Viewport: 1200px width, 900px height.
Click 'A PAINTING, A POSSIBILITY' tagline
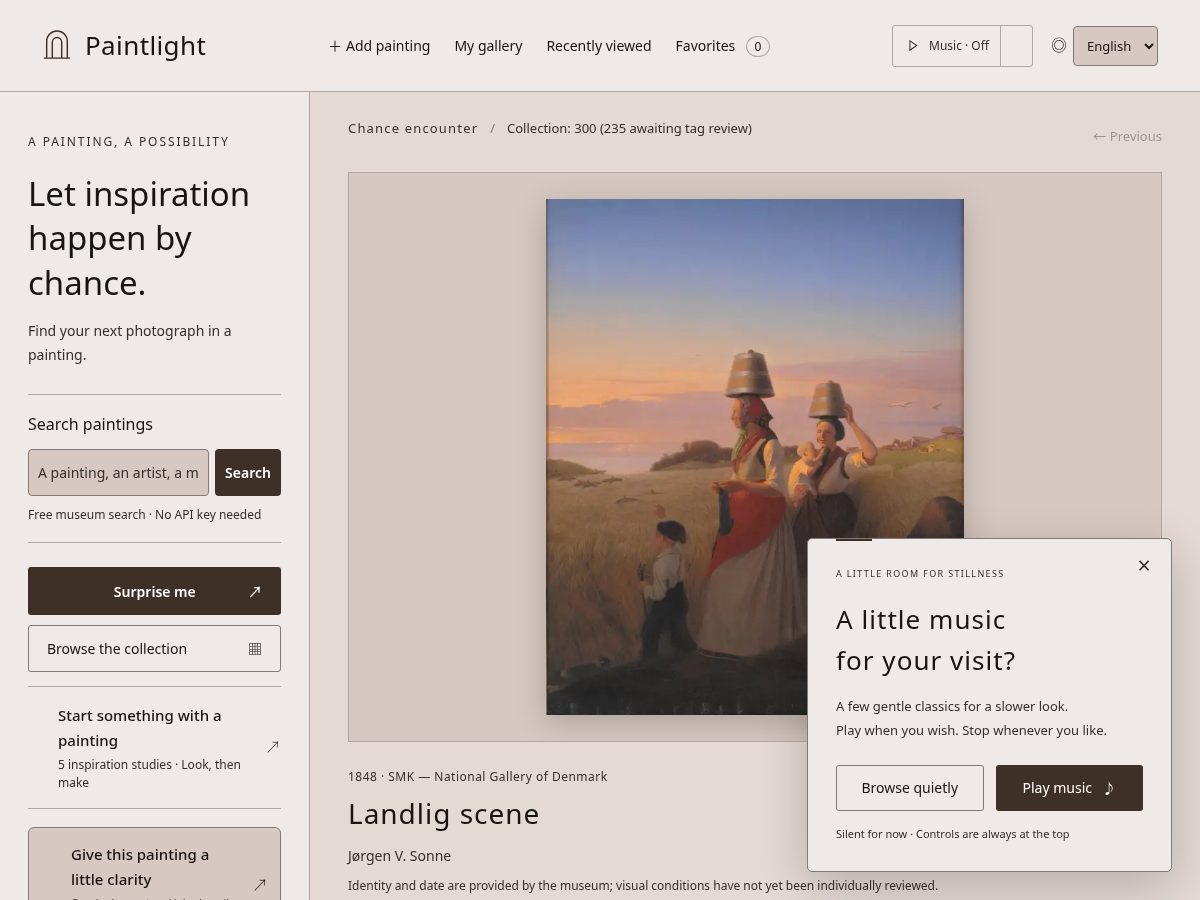(x=128, y=142)
